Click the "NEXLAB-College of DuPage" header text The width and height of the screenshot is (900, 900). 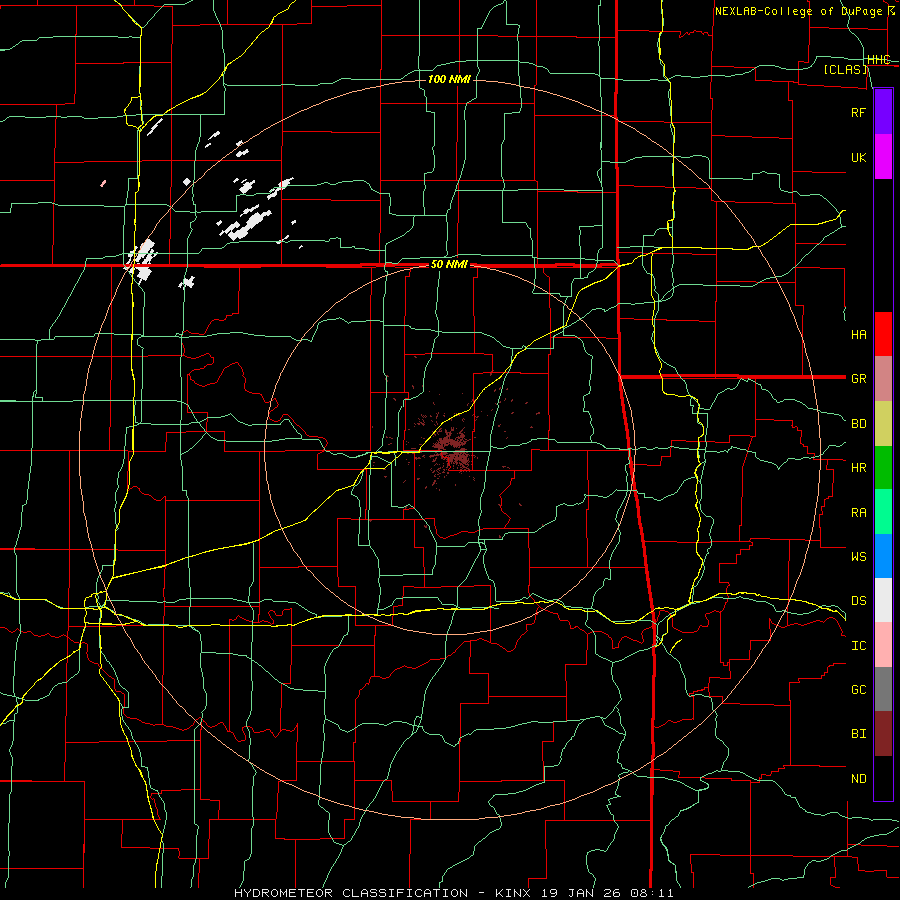click(x=798, y=11)
